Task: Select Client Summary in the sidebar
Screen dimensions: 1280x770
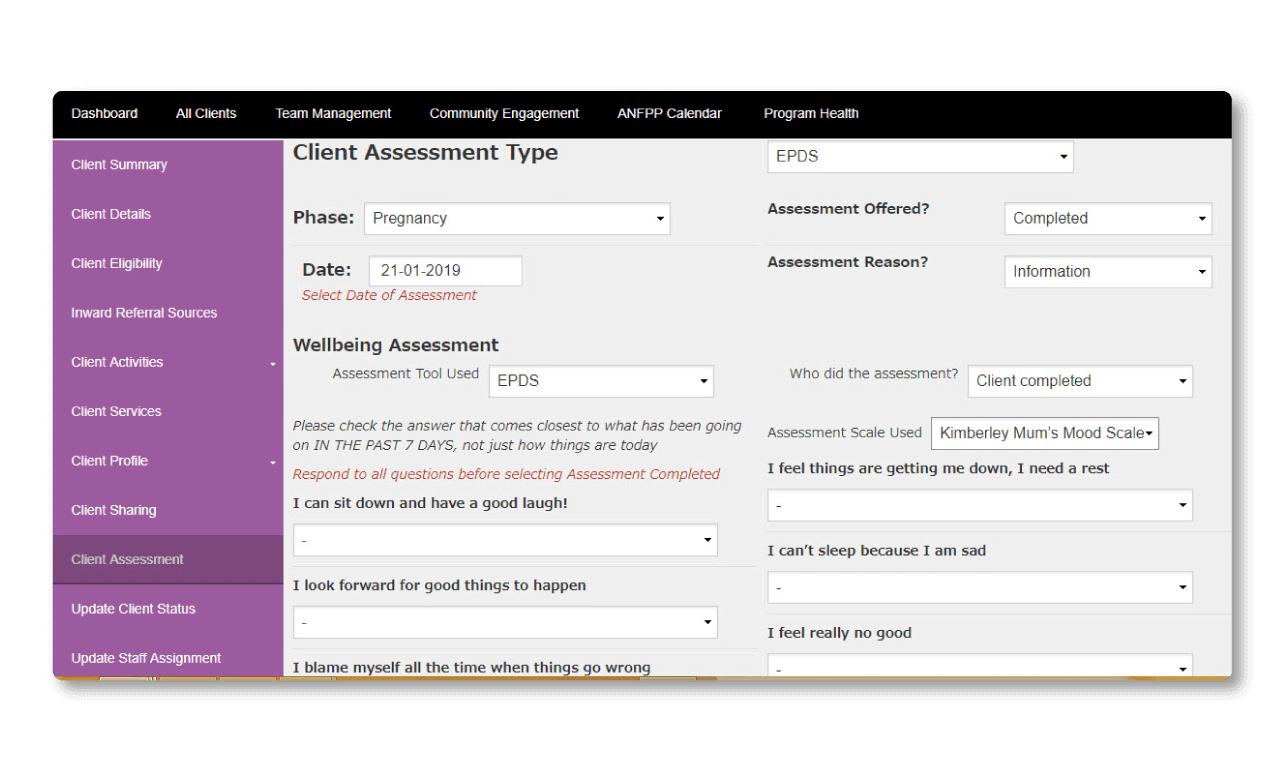Action: [x=119, y=164]
